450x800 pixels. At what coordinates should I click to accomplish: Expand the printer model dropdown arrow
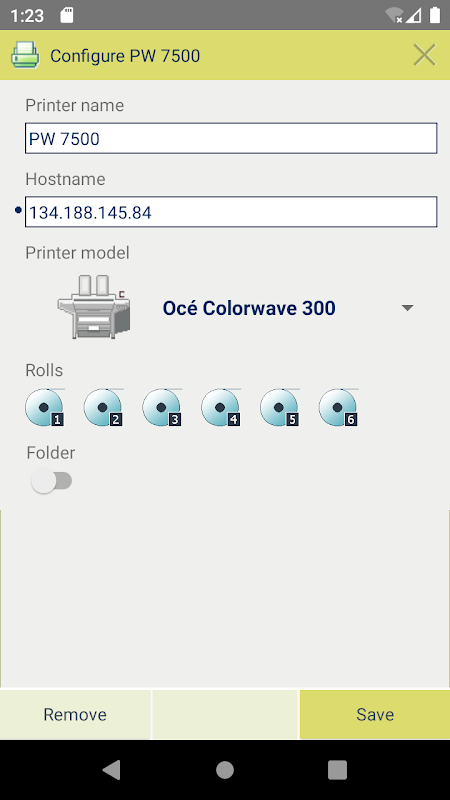pos(407,308)
